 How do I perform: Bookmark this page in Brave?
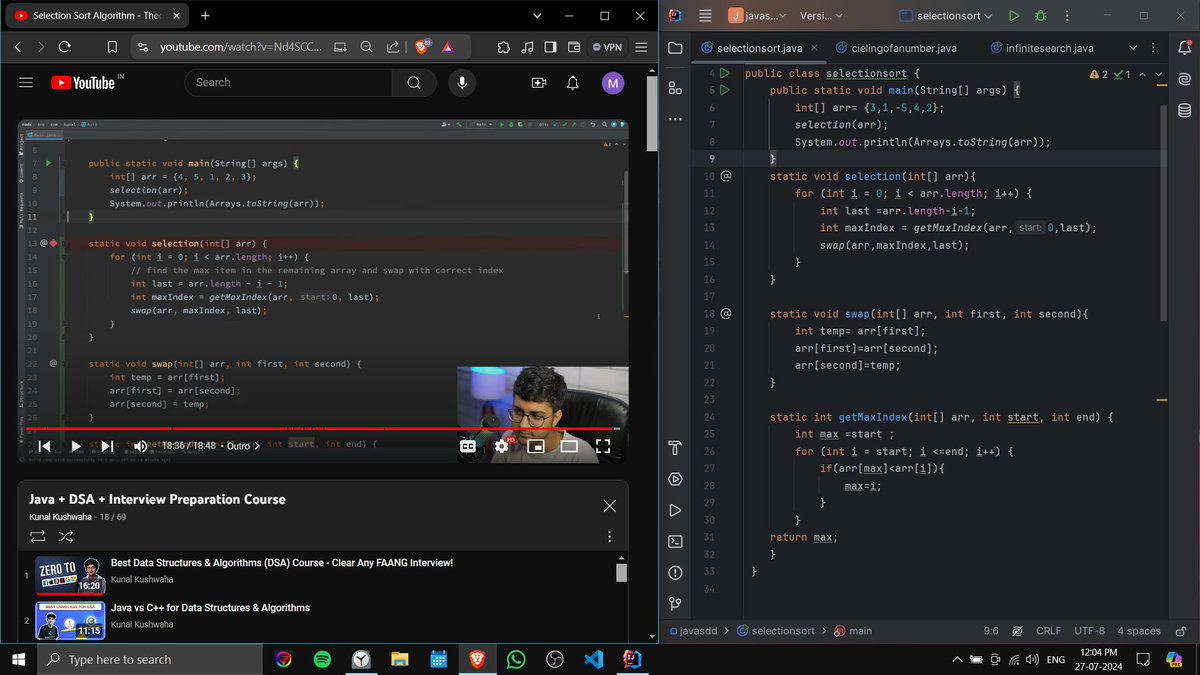[112, 47]
